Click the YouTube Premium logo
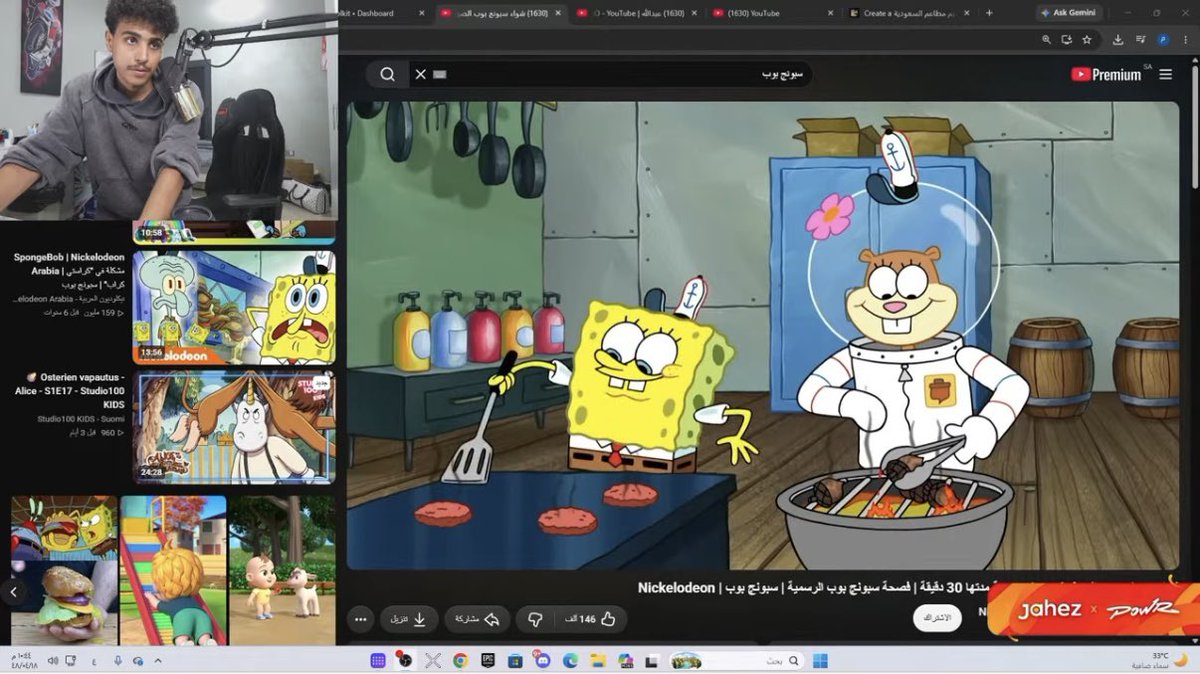This screenshot has width=1200, height=674. (x=1106, y=74)
